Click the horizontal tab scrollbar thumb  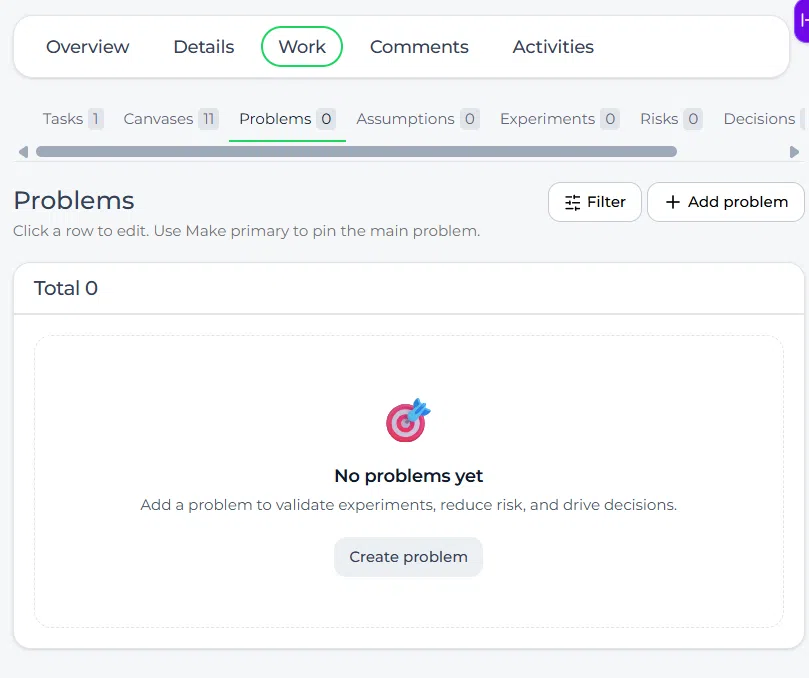(356, 152)
